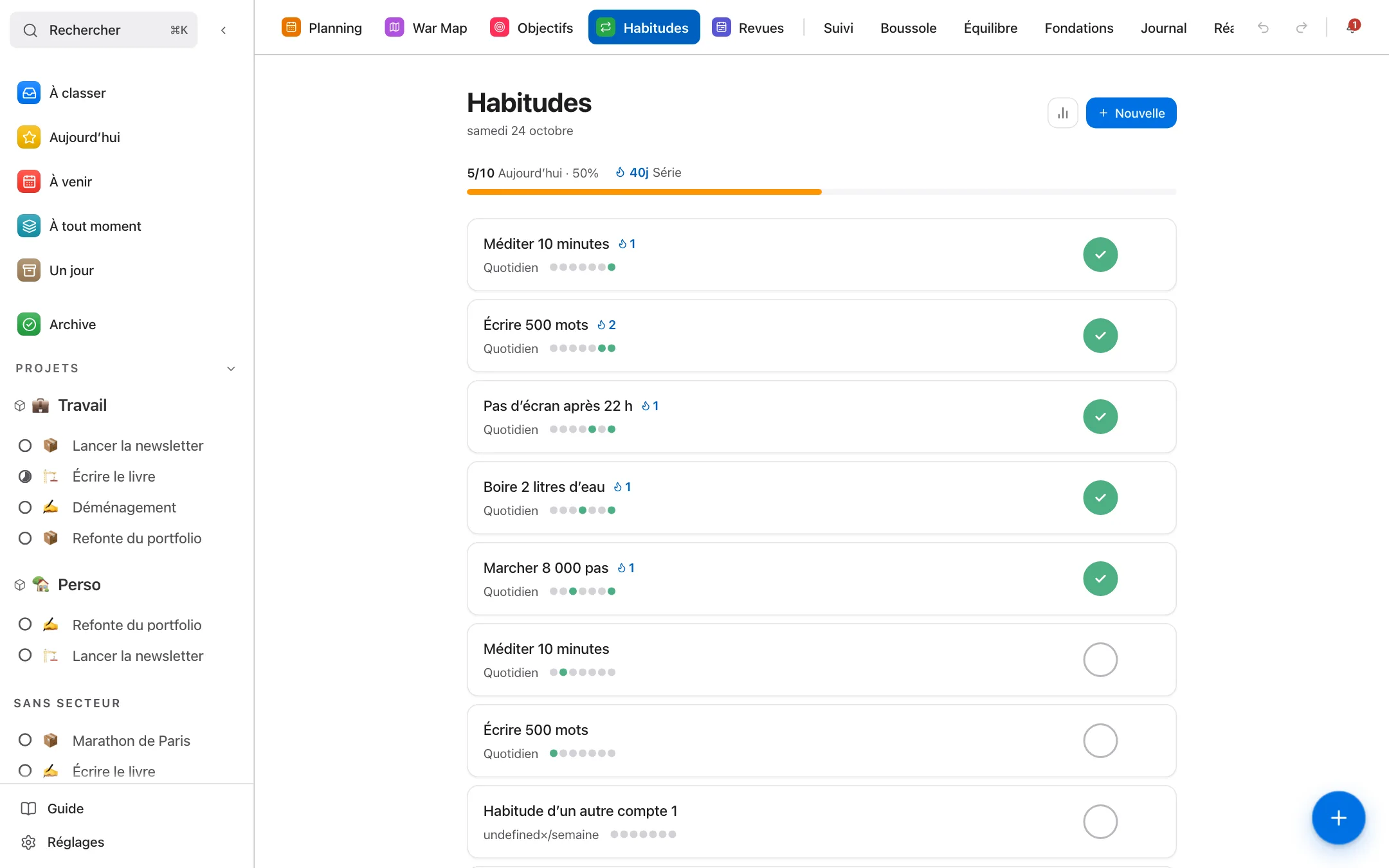Toggle status circle of Déménagement project
Screen dimensions: 1389x868
[25, 507]
